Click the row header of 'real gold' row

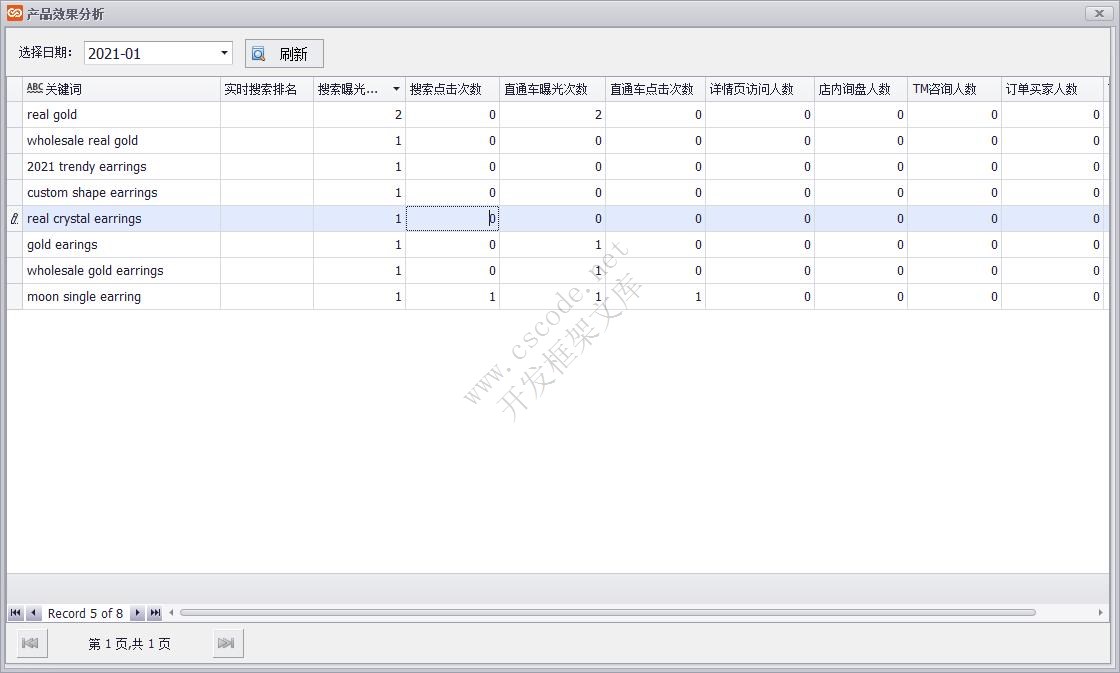point(14,114)
